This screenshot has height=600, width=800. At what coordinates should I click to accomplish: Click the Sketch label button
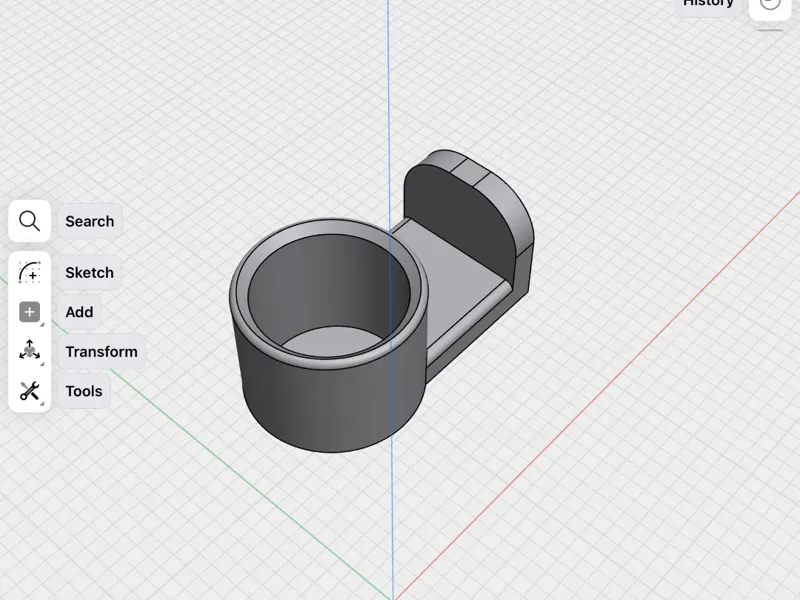pos(89,272)
